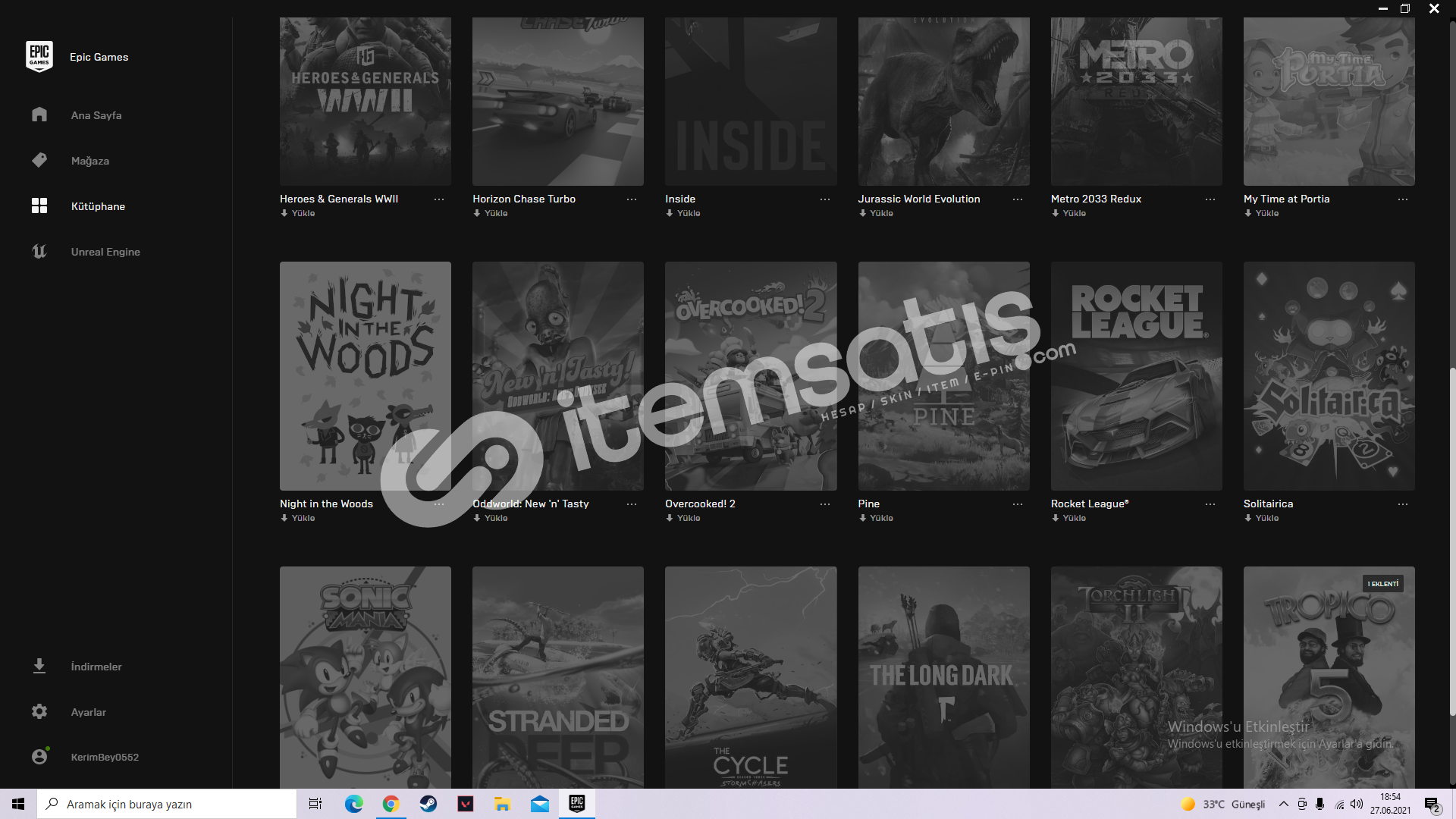The width and height of the screenshot is (1456, 819).
Task: Open Jurassic World Evolution options menu
Action: tap(1018, 199)
